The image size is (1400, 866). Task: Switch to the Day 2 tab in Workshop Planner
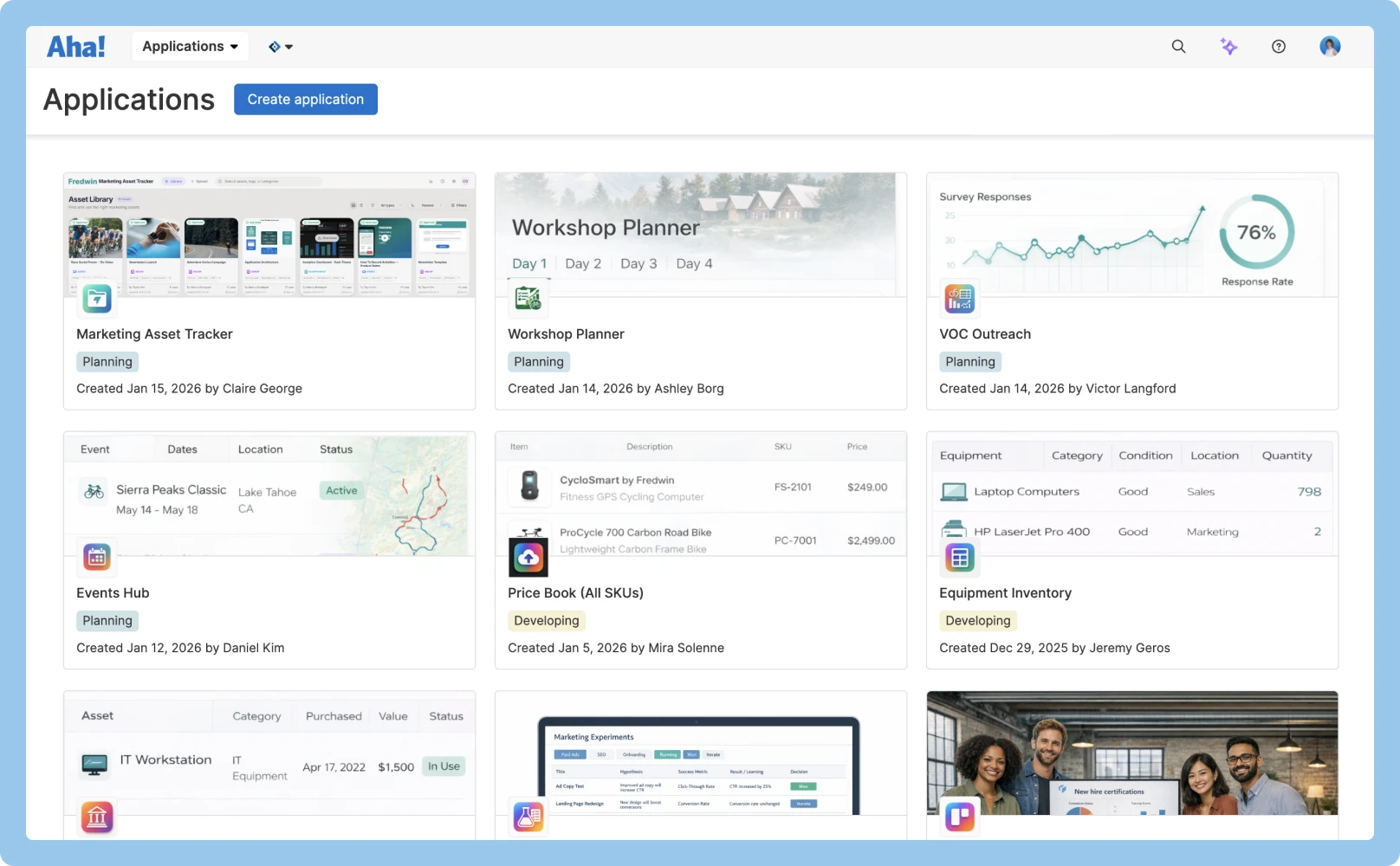coord(582,263)
